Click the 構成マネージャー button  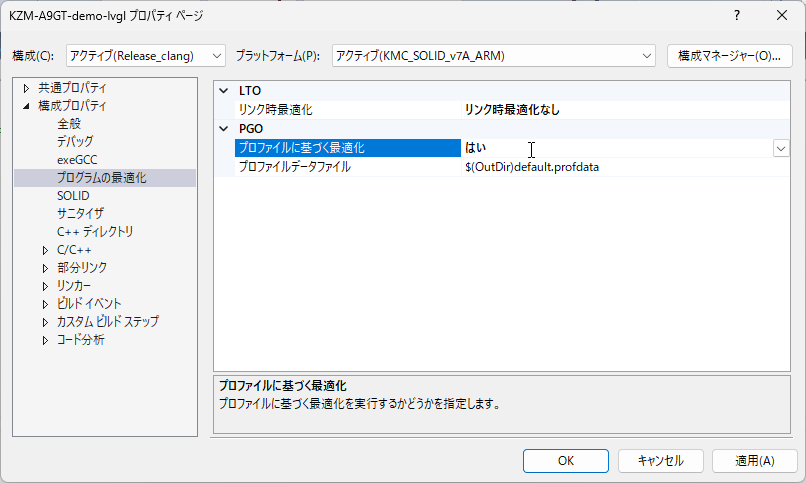click(x=729, y=56)
